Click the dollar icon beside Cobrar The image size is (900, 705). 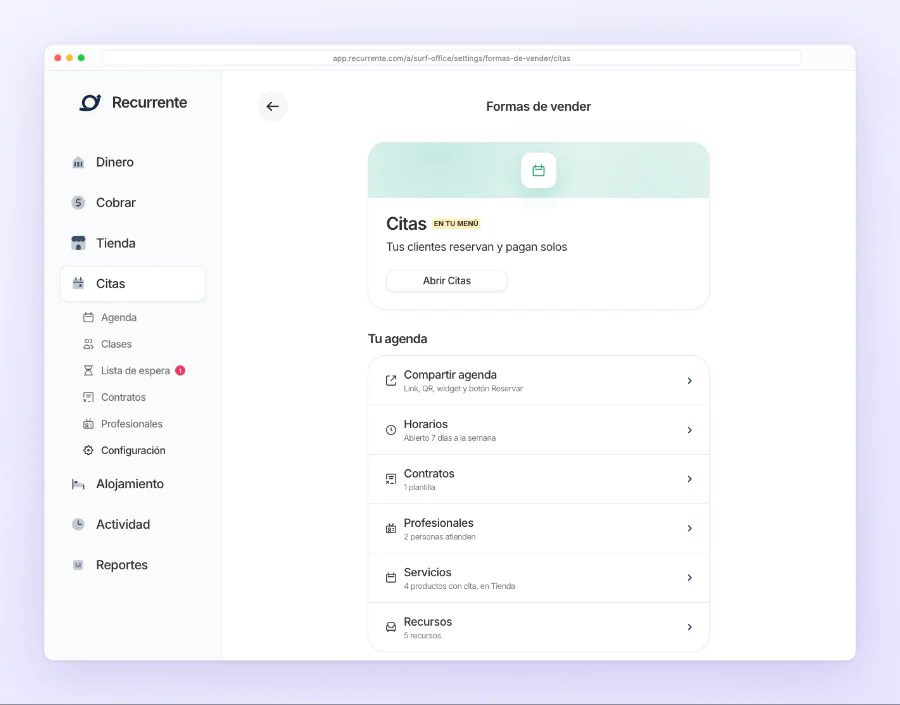[x=78, y=203]
